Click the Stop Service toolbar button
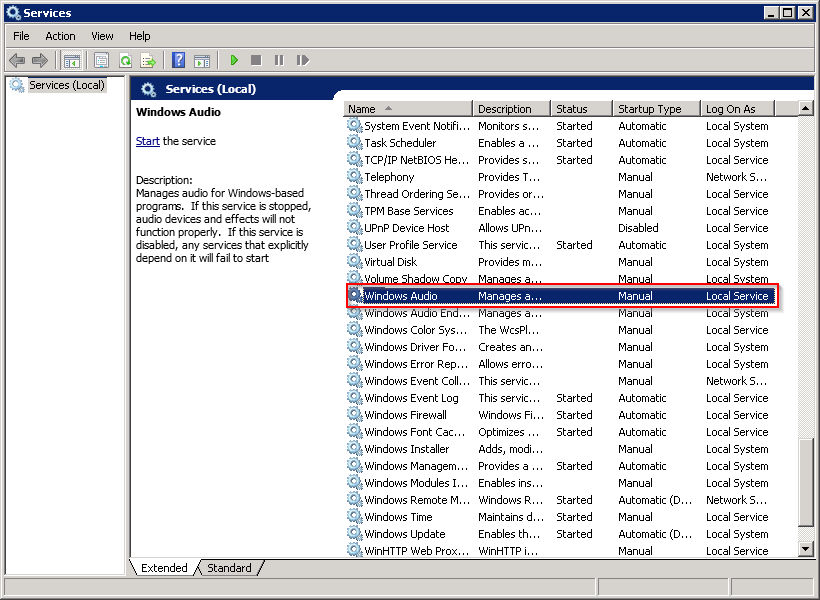820x600 pixels. [256, 61]
